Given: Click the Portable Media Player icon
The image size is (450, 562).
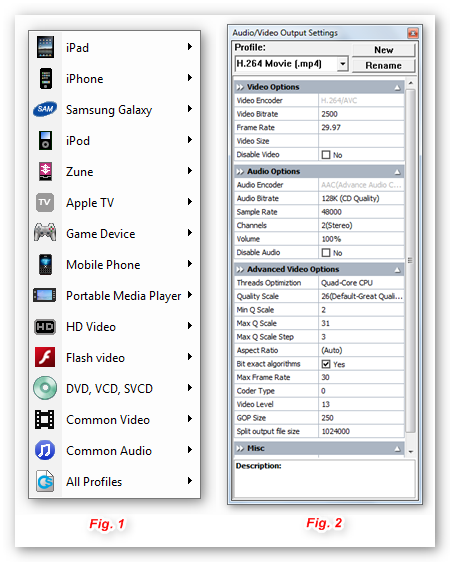Looking at the screenshot, I should coord(44,295).
